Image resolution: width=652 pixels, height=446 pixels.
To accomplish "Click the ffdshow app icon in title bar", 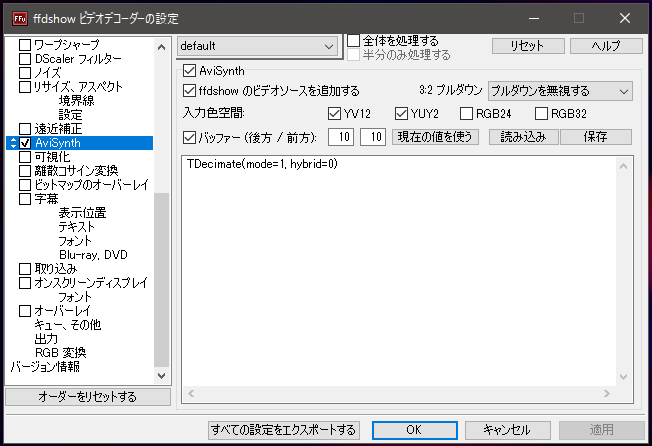I will coord(20,18).
